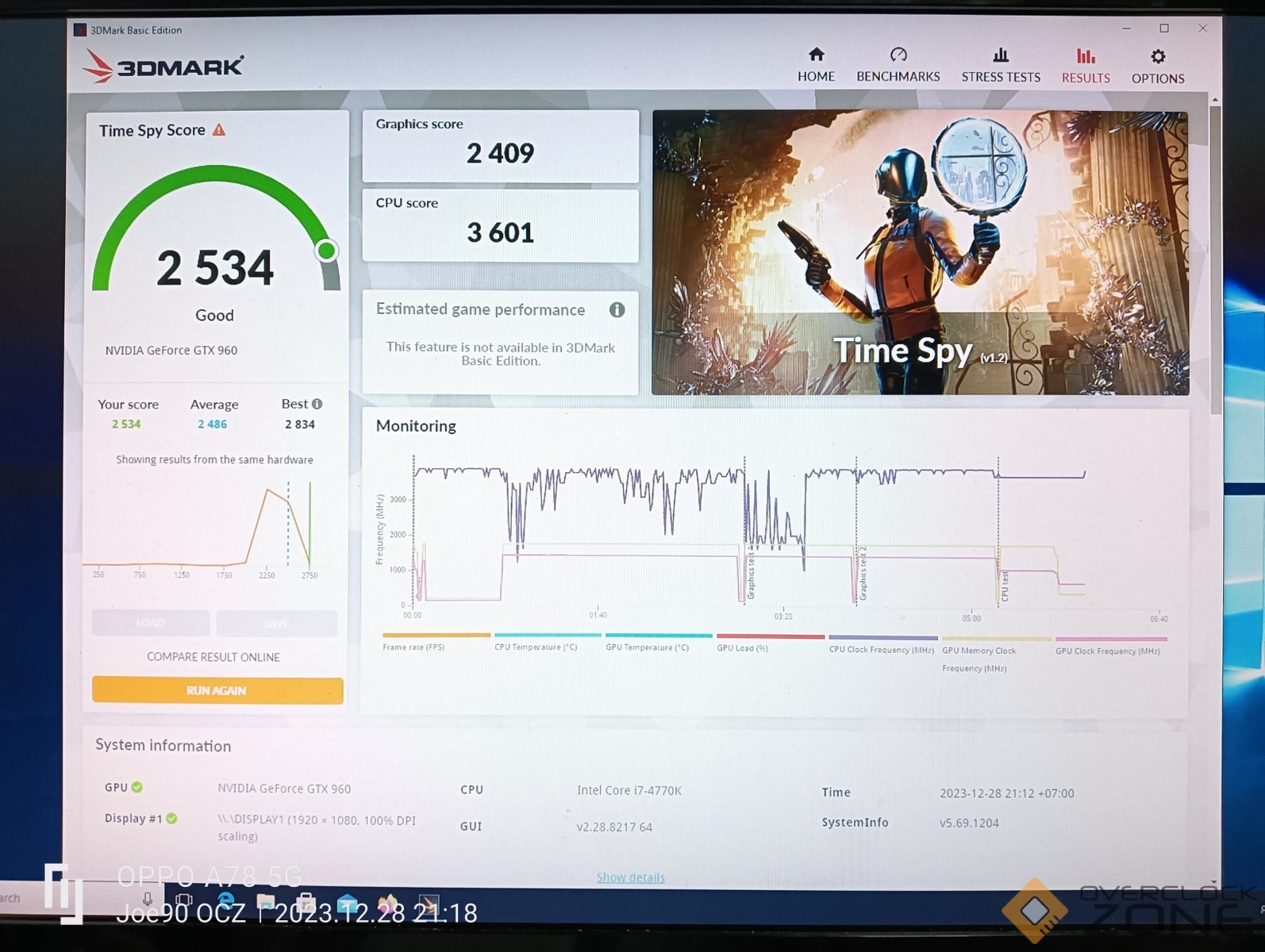Open the HOME tab

[816, 65]
